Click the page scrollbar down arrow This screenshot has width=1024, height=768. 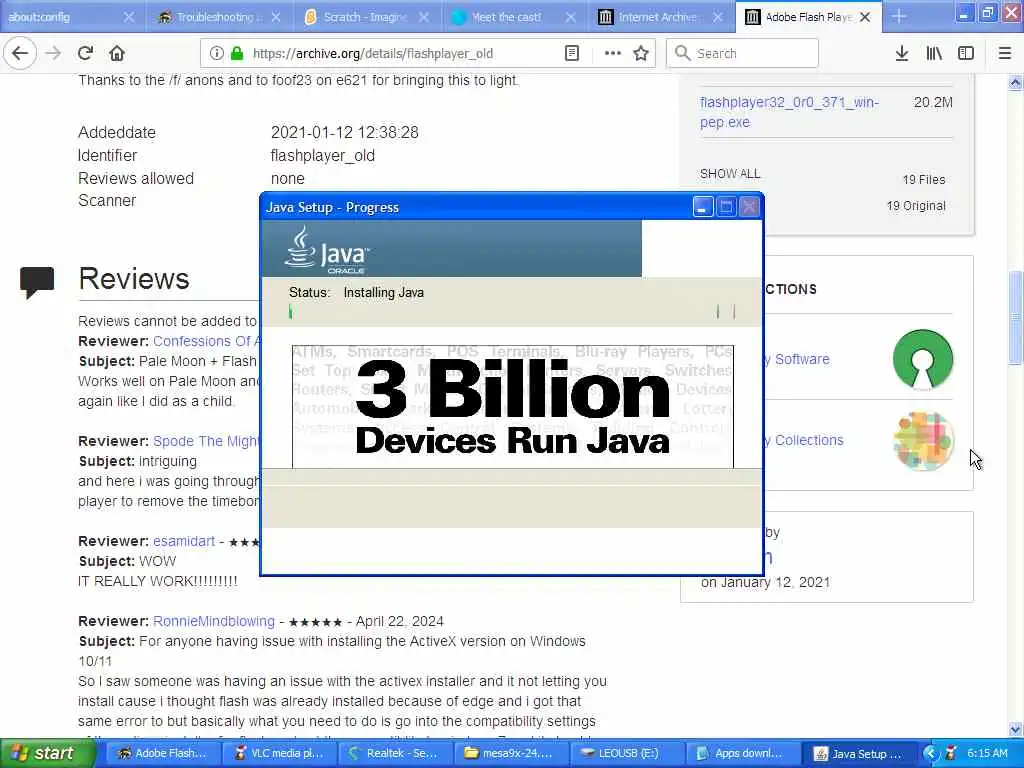pyautogui.click(x=1015, y=729)
